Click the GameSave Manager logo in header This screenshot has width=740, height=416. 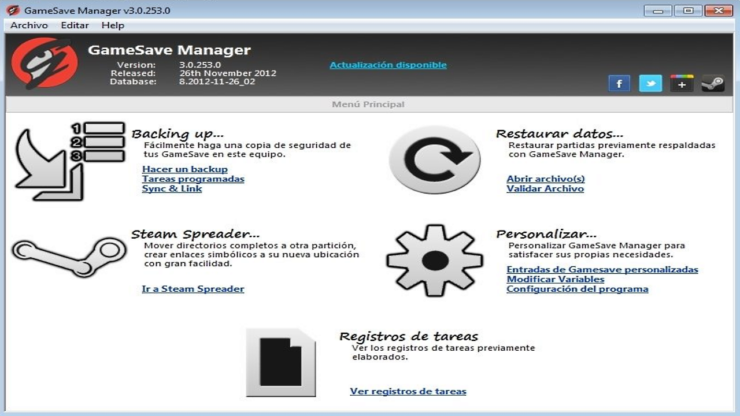coord(44,63)
